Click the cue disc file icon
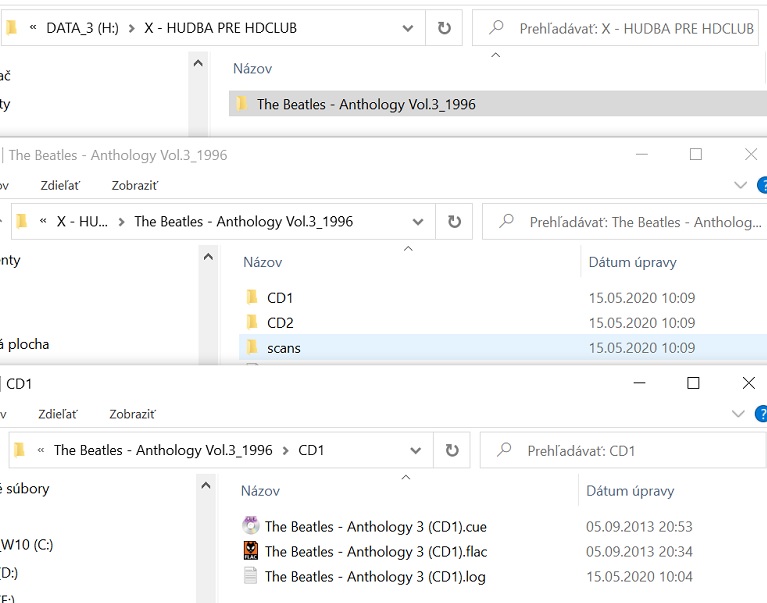 coord(250,525)
